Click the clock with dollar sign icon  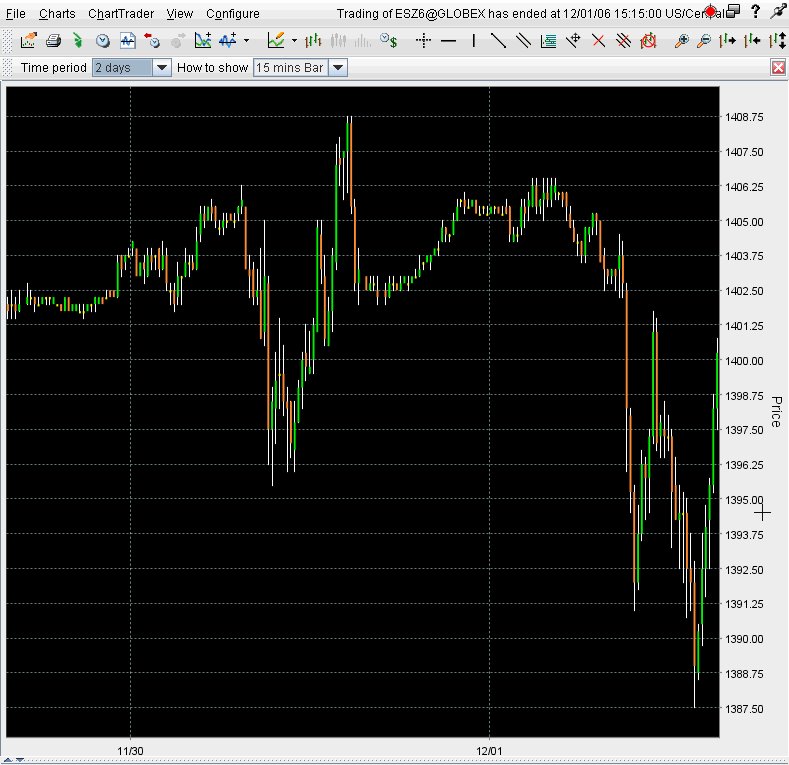pos(388,40)
